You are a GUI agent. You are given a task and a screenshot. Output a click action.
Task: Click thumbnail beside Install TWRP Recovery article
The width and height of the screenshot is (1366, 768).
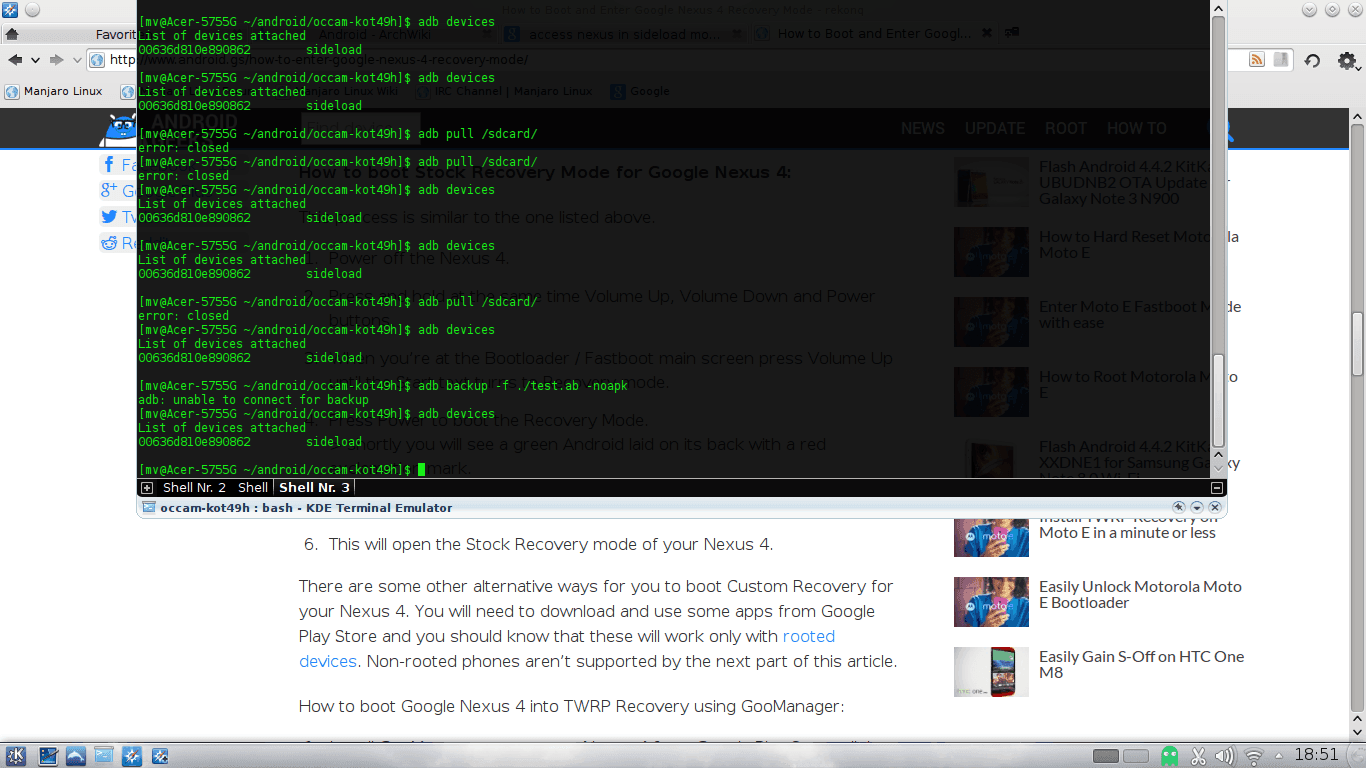tap(991, 537)
